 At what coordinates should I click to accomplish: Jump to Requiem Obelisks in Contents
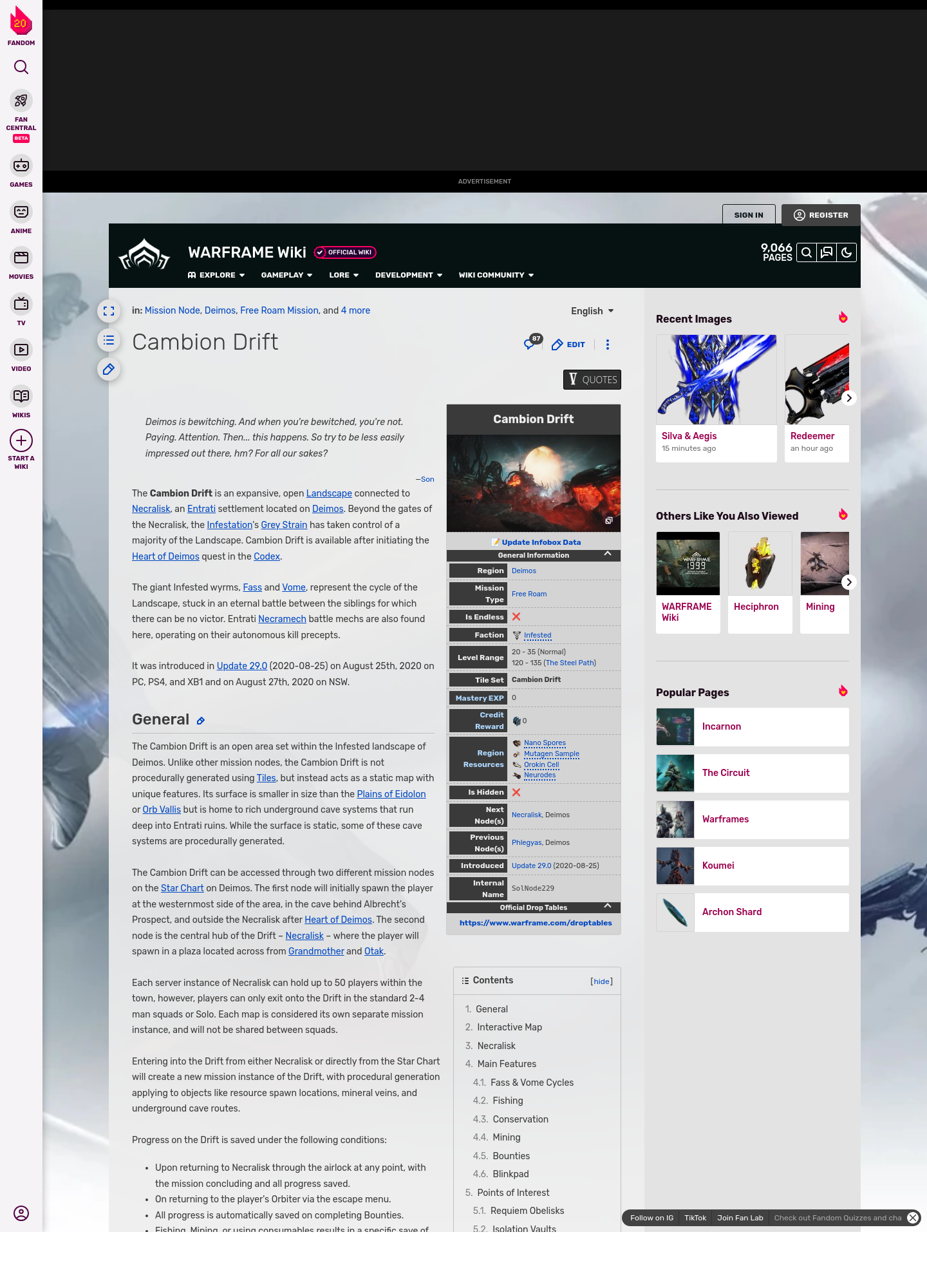click(x=527, y=1211)
